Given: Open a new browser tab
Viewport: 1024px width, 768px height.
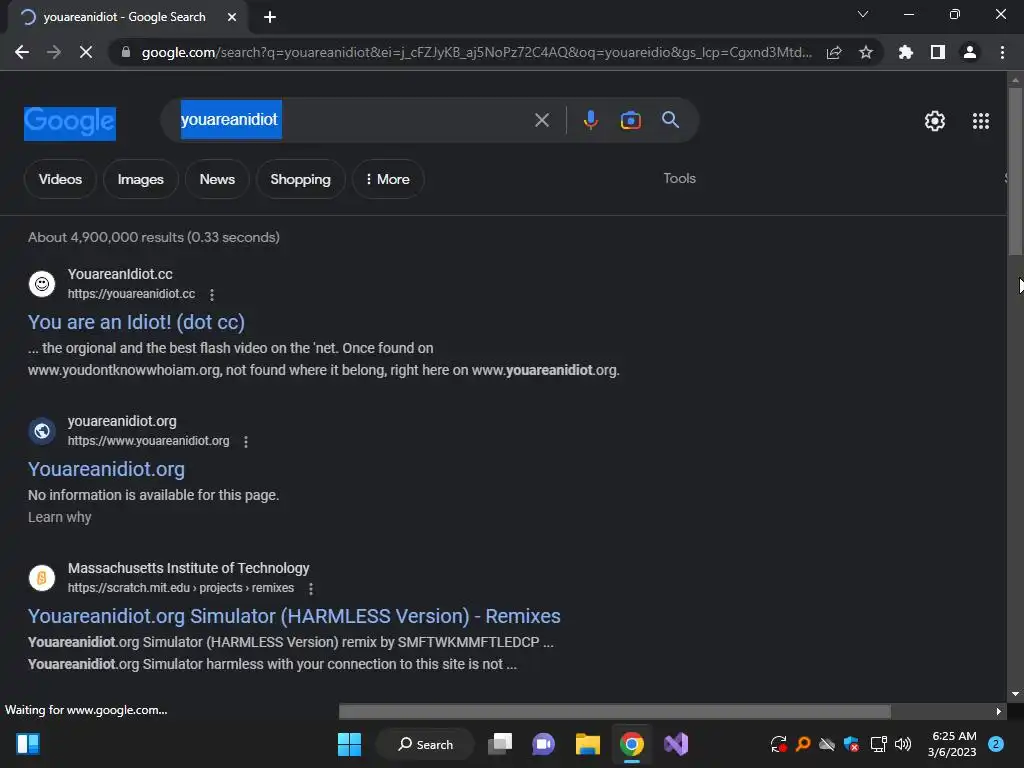Looking at the screenshot, I should coord(270,17).
